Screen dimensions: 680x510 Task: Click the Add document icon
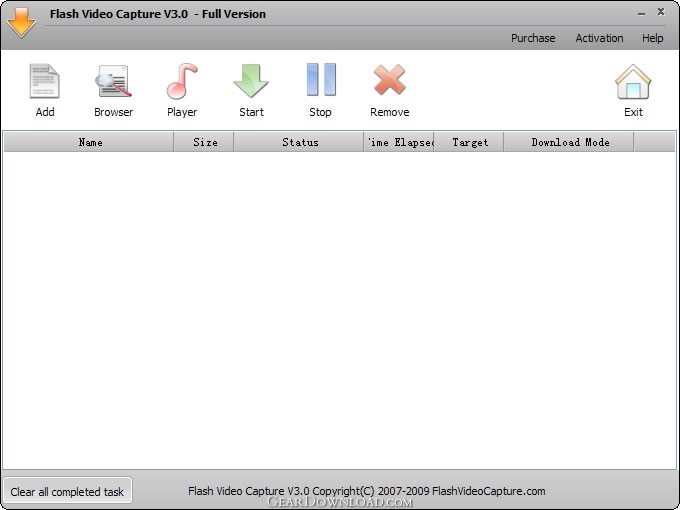(x=45, y=81)
